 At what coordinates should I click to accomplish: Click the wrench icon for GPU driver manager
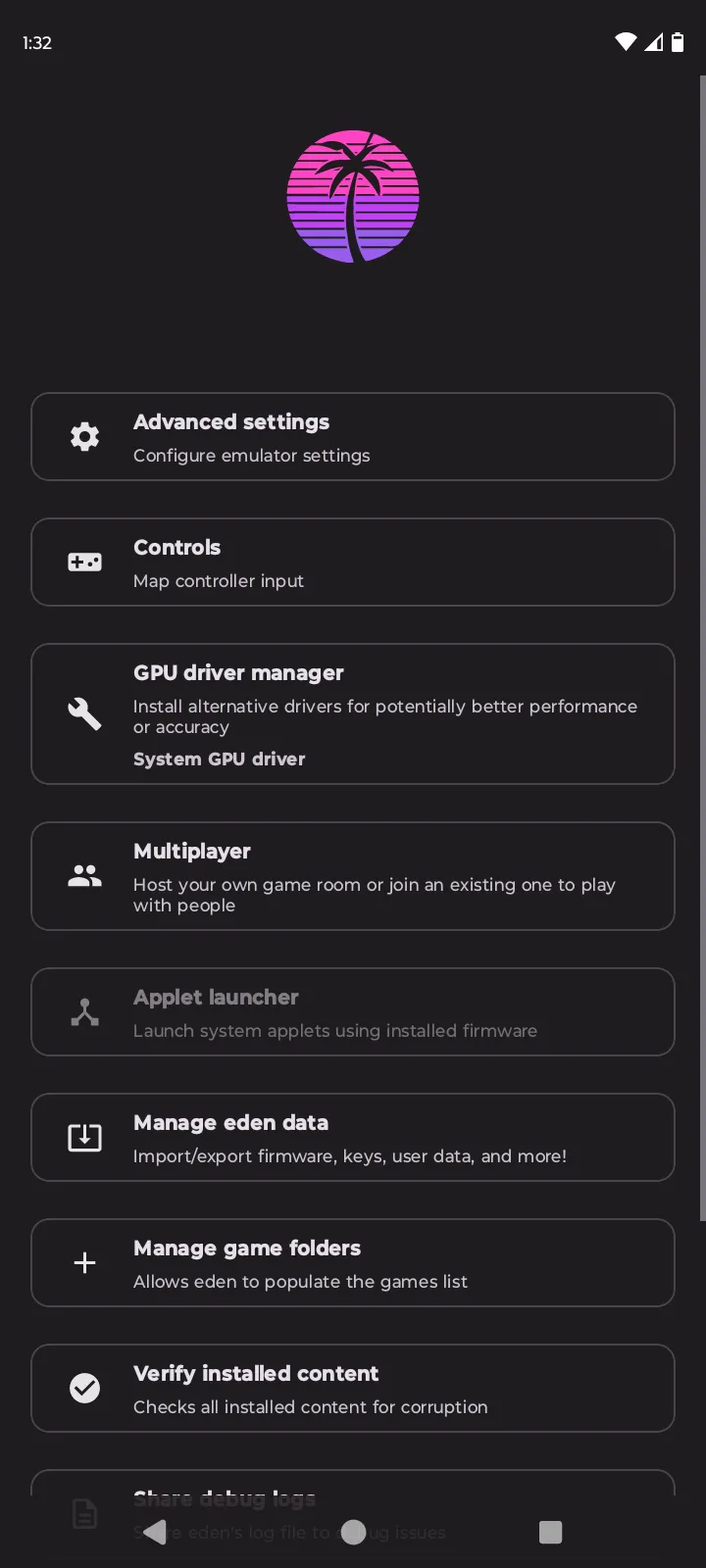(85, 713)
